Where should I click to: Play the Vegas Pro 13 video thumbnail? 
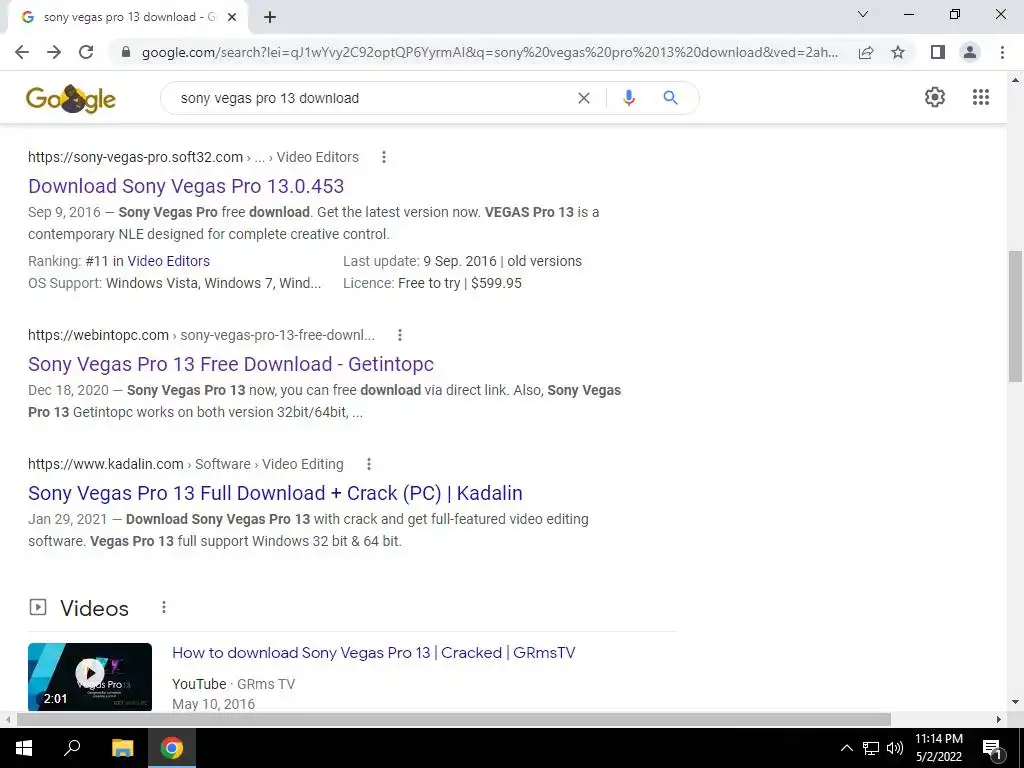[90, 677]
